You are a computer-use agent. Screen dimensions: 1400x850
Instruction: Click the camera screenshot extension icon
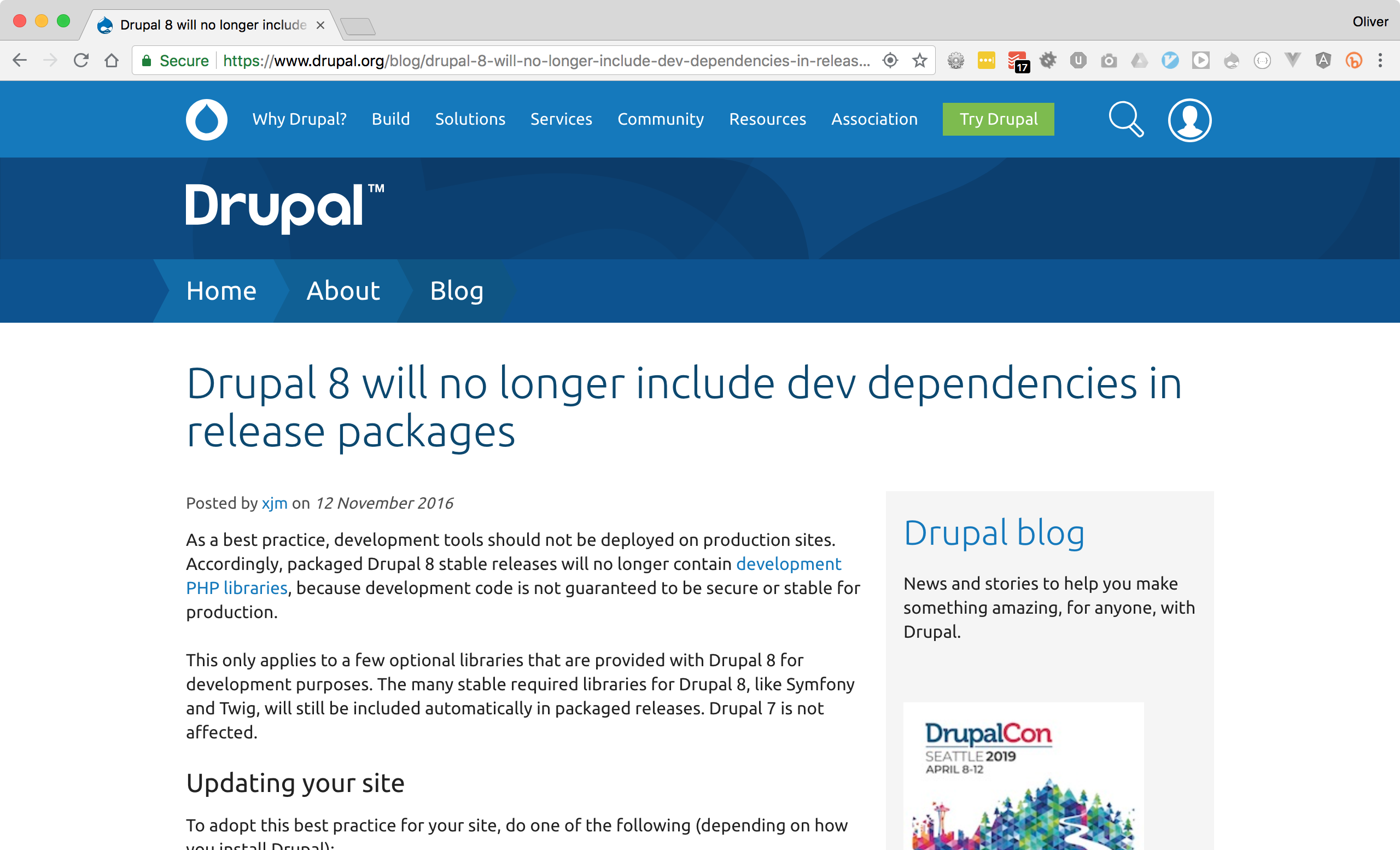coord(1108,60)
